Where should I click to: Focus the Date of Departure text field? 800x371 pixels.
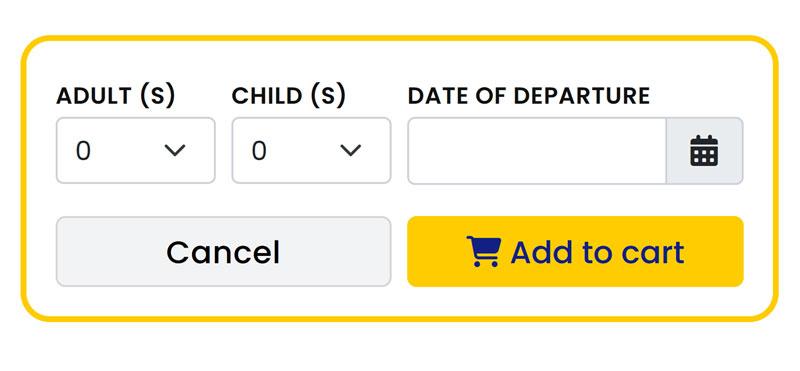point(537,151)
